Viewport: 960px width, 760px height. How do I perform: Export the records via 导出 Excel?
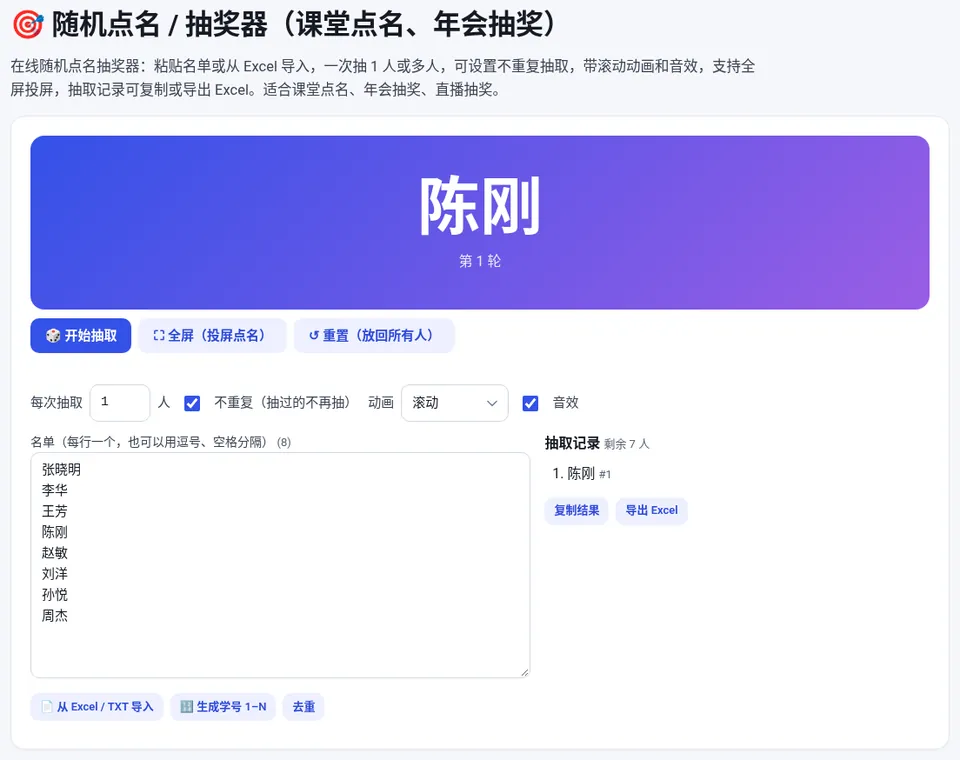pyautogui.click(x=651, y=511)
